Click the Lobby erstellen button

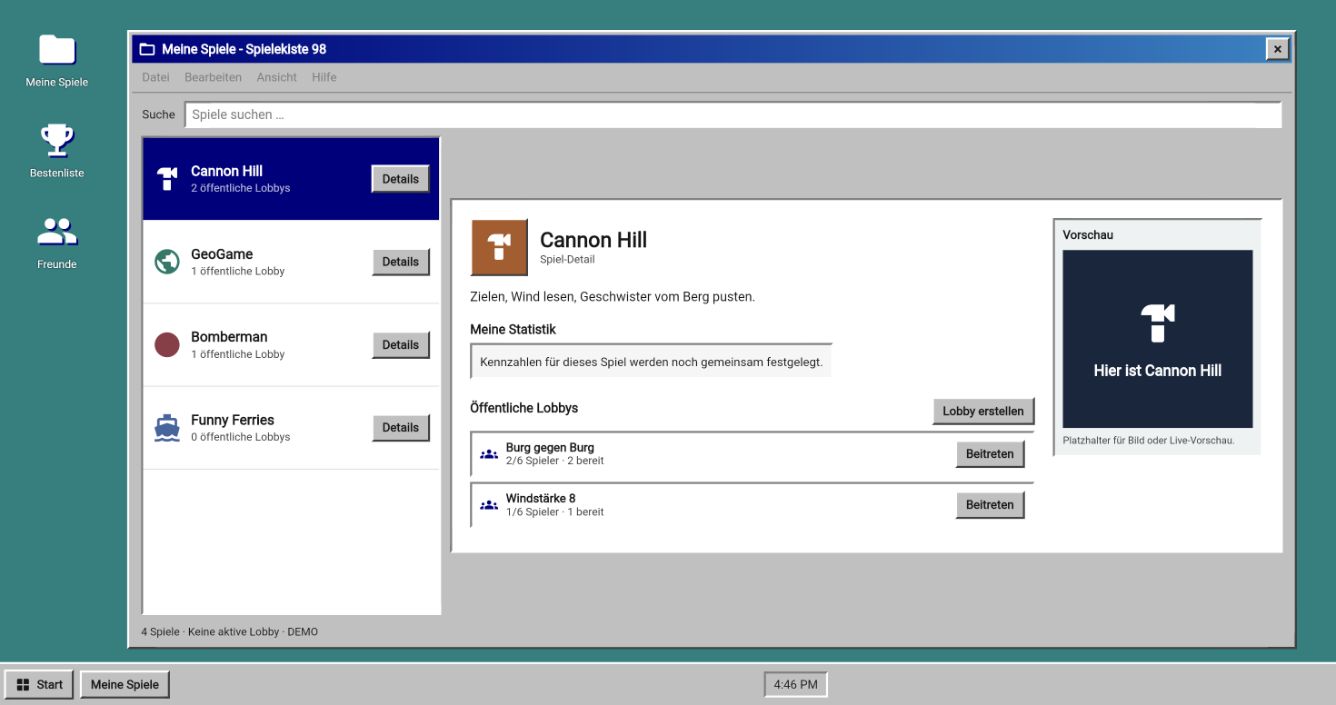(983, 411)
